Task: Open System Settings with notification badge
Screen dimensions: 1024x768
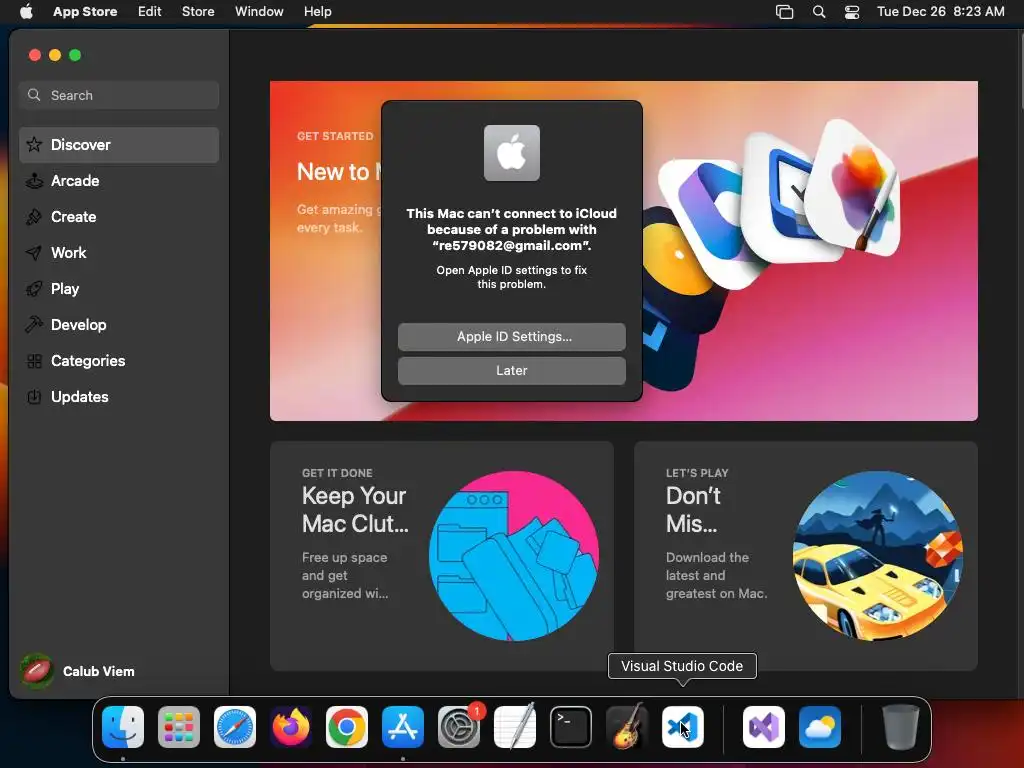Action: click(459, 727)
